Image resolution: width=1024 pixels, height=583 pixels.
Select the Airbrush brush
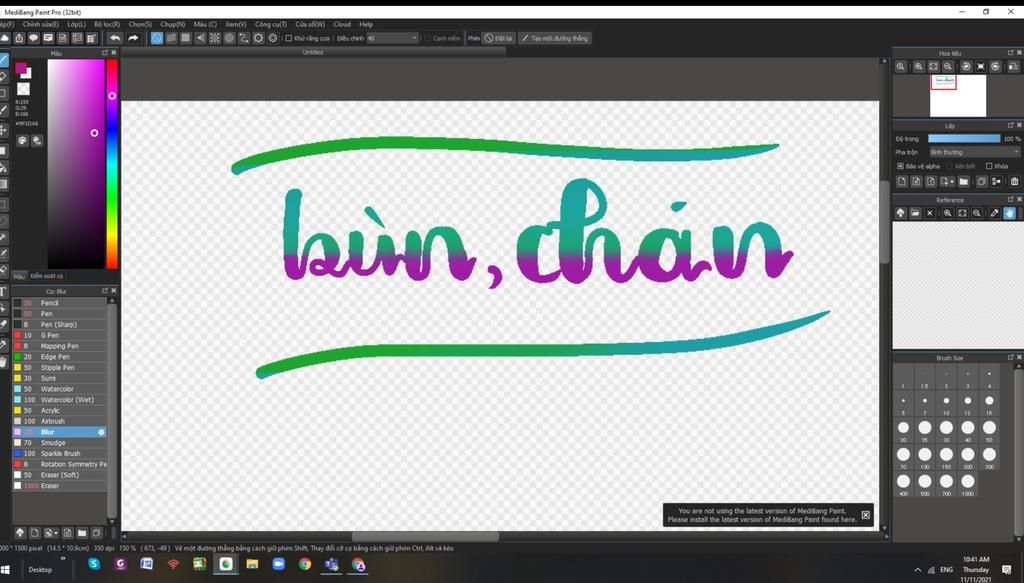(x=59, y=421)
